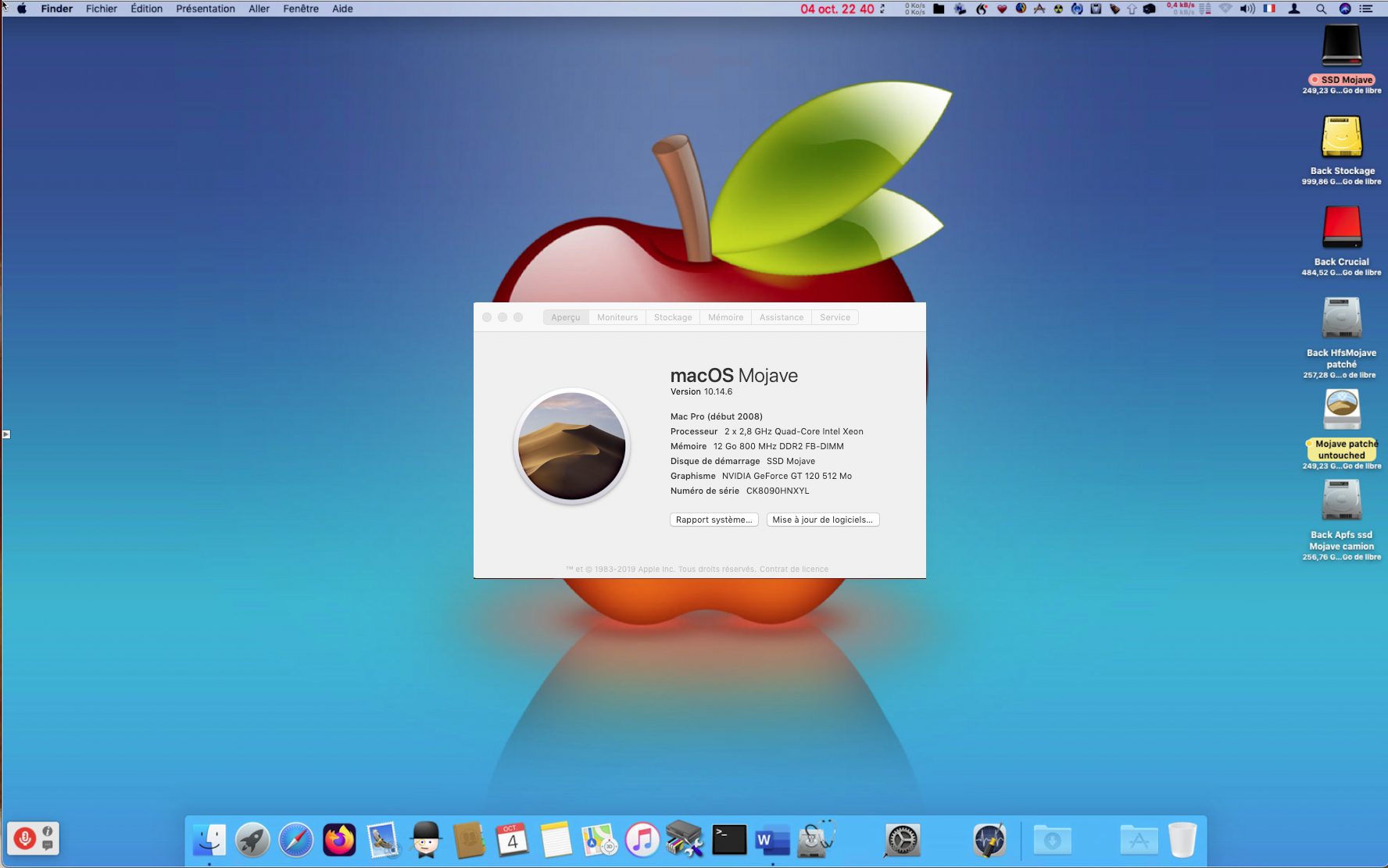Viewport: 1388px width, 868px height.
Task: Launch Microsoft Word from Dock
Action: pyautogui.click(x=773, y=840)
